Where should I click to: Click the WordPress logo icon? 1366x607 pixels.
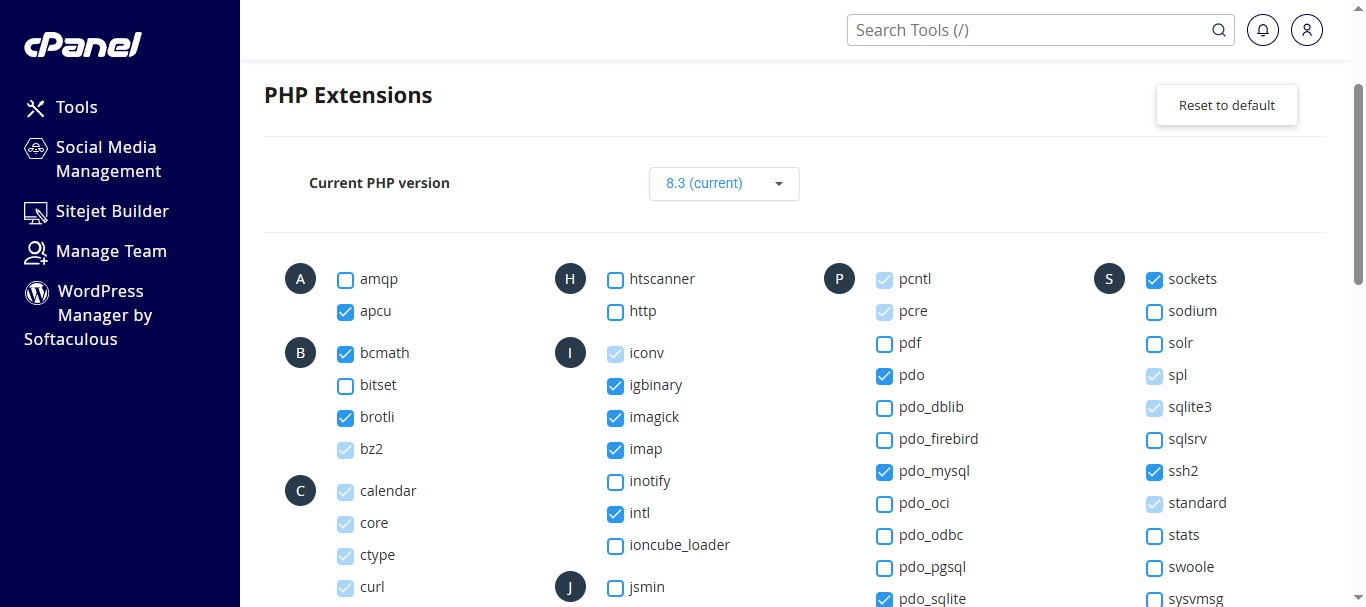click(x=37, y=292)
